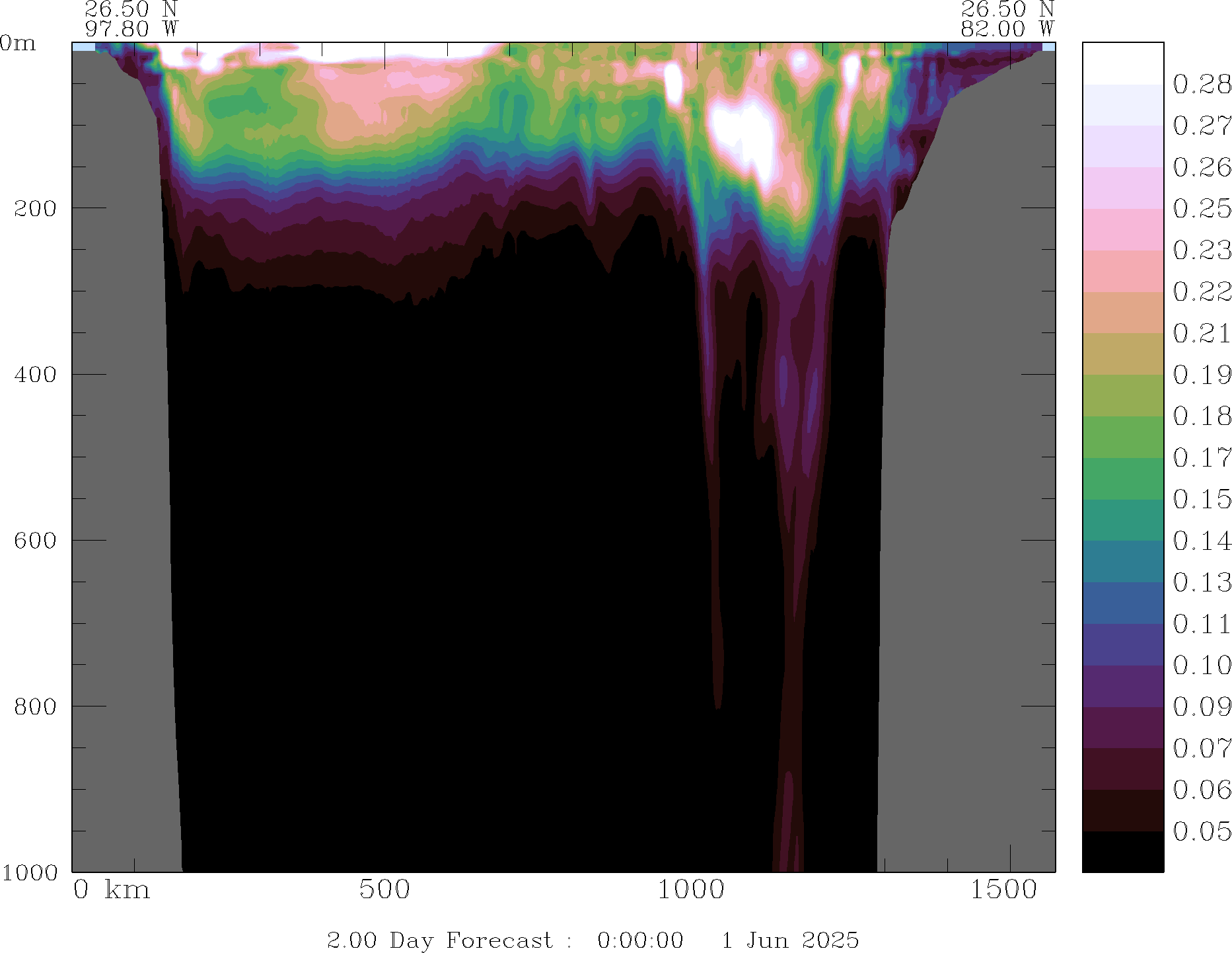Pick the colorbar swatch between 0.22 and 0.23
Image resolution: width=1232 pixels, height=953 pixels.
click(1122, 271)
